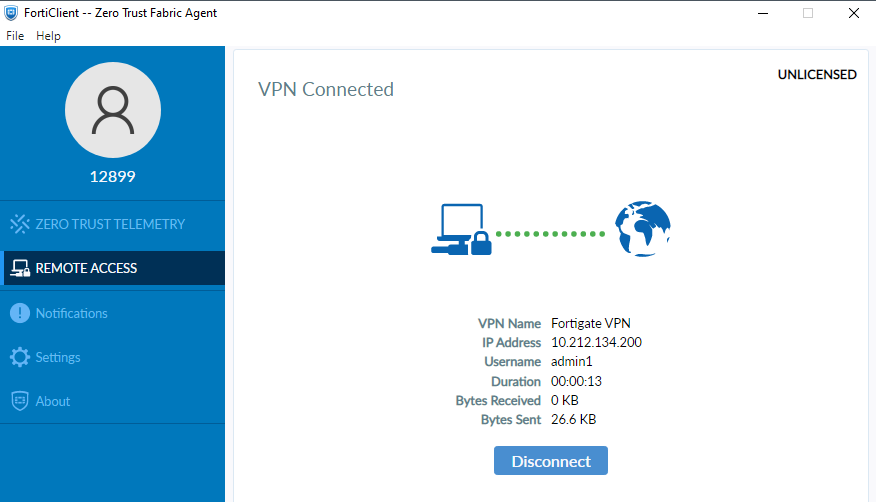Select the admin1 username value
Image resolution: width=876 pixels, height=502 pixels.
(x=572, y=361)
